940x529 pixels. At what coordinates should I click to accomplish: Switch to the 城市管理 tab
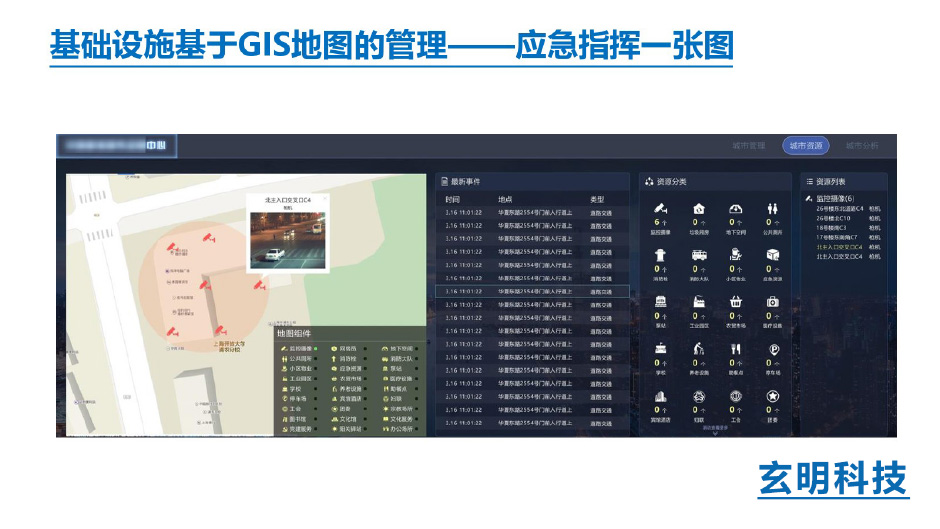point(748,146)
